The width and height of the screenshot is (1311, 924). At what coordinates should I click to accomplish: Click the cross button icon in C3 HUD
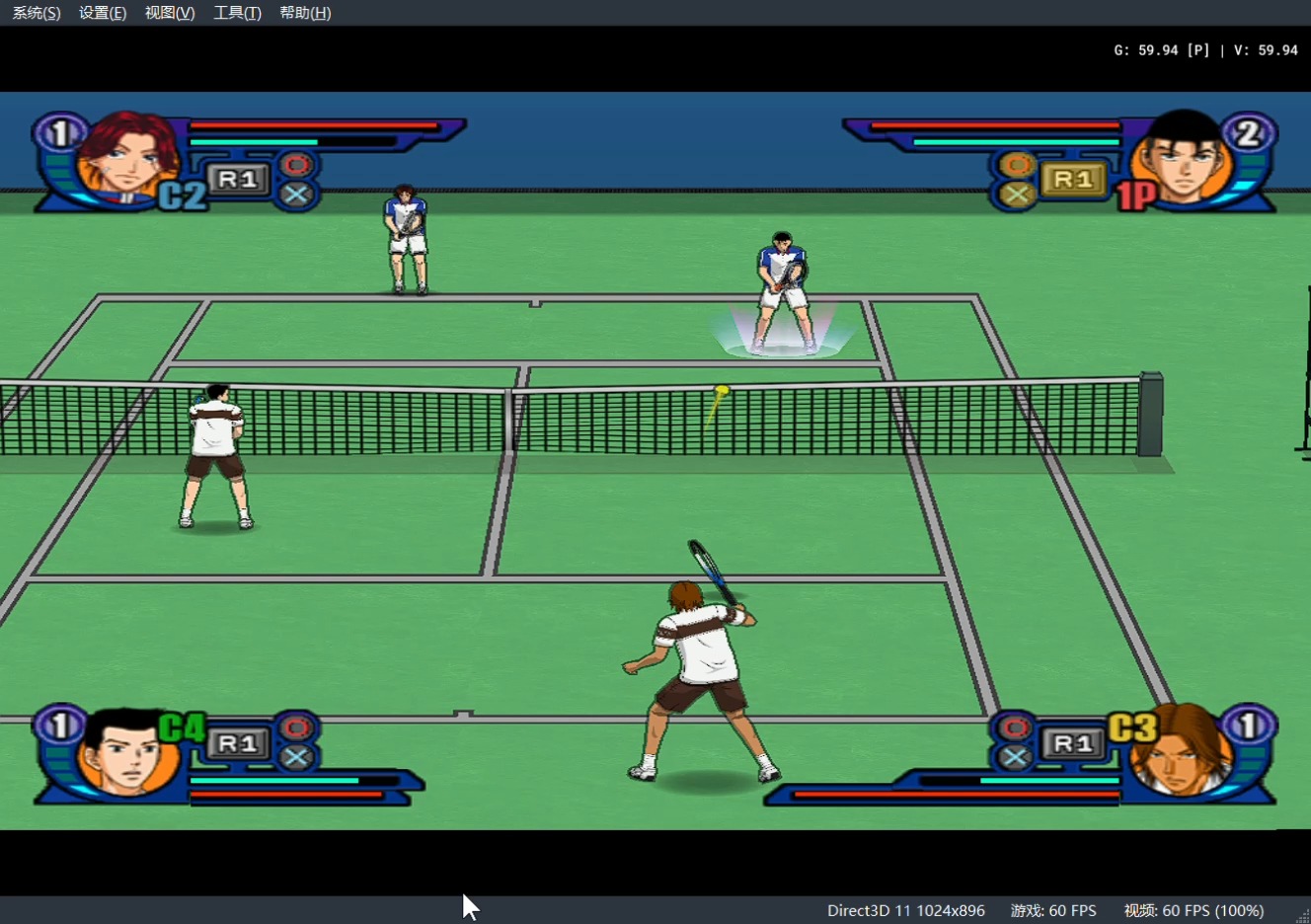tap(1014, 757)
